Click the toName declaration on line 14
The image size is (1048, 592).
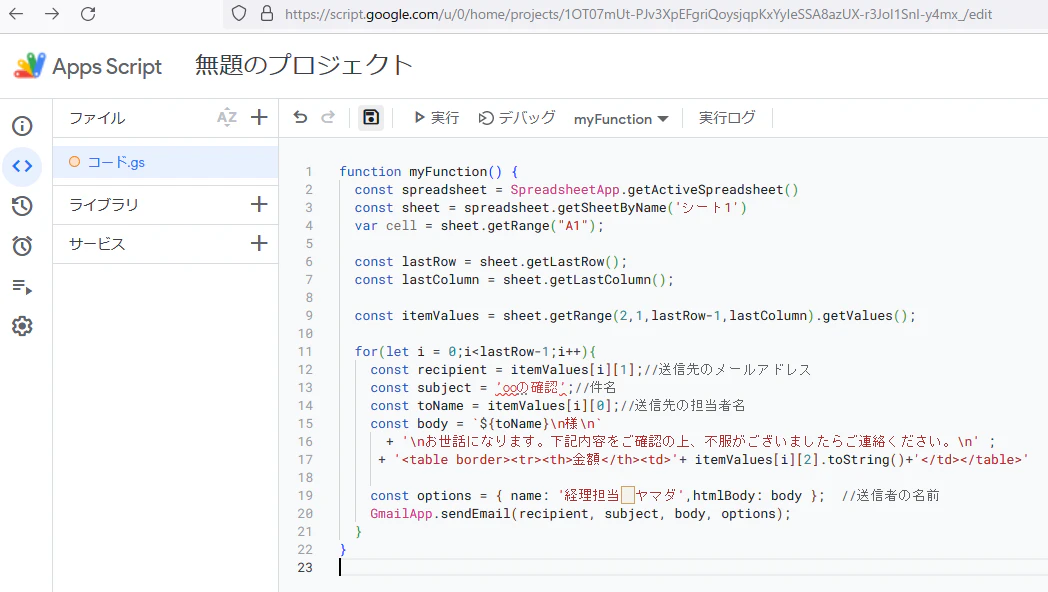coord(495,406)
